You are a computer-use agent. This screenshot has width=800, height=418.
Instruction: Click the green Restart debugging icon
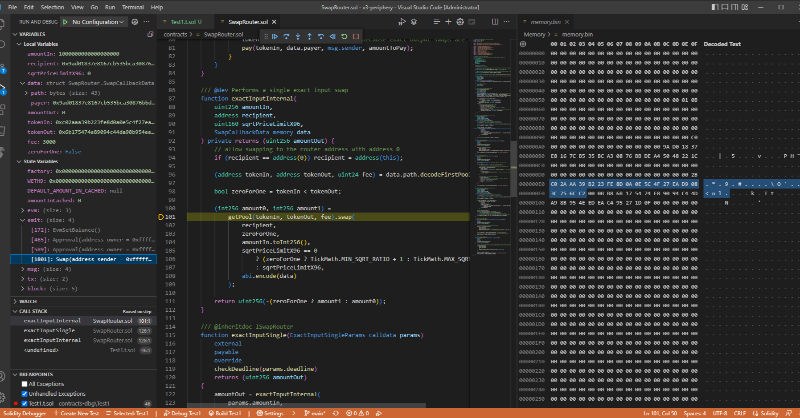click(344, 36)
